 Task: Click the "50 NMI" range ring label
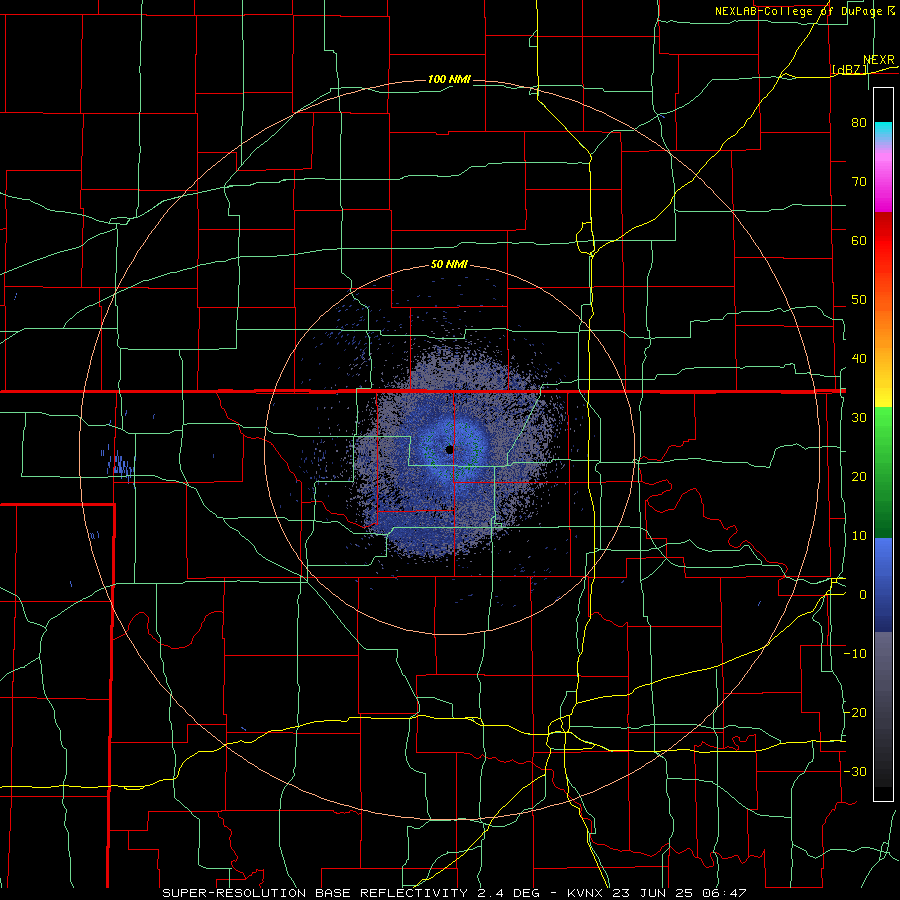click(x=449, y=265)
